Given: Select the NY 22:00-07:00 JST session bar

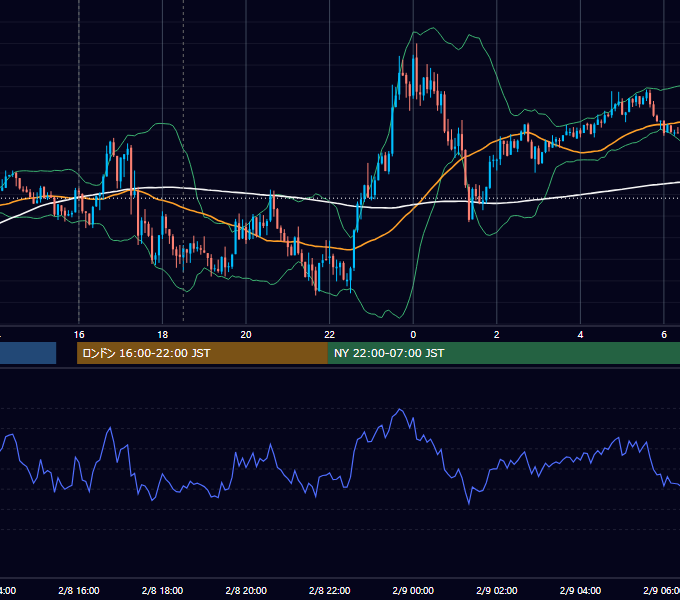Looking at the screenshot, I should (x=503, y=353).
